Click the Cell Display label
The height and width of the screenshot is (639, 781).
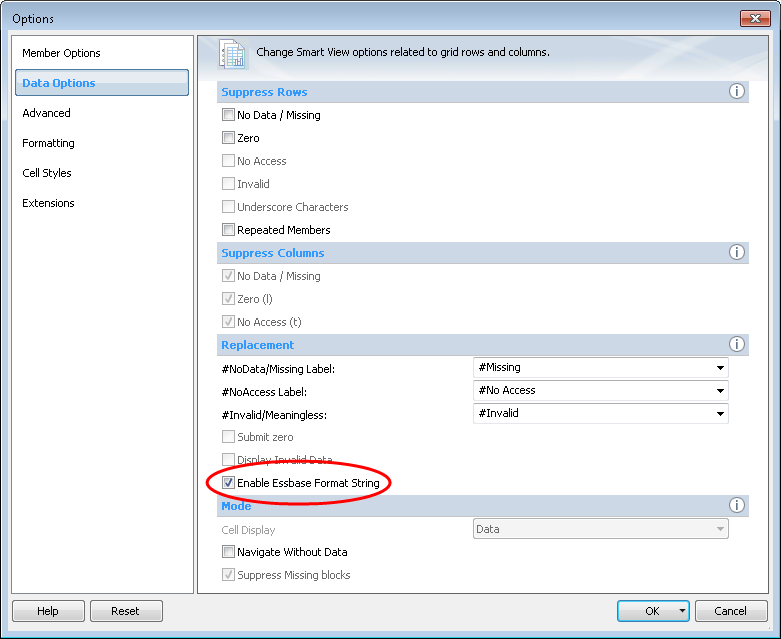tap(248, 530)
